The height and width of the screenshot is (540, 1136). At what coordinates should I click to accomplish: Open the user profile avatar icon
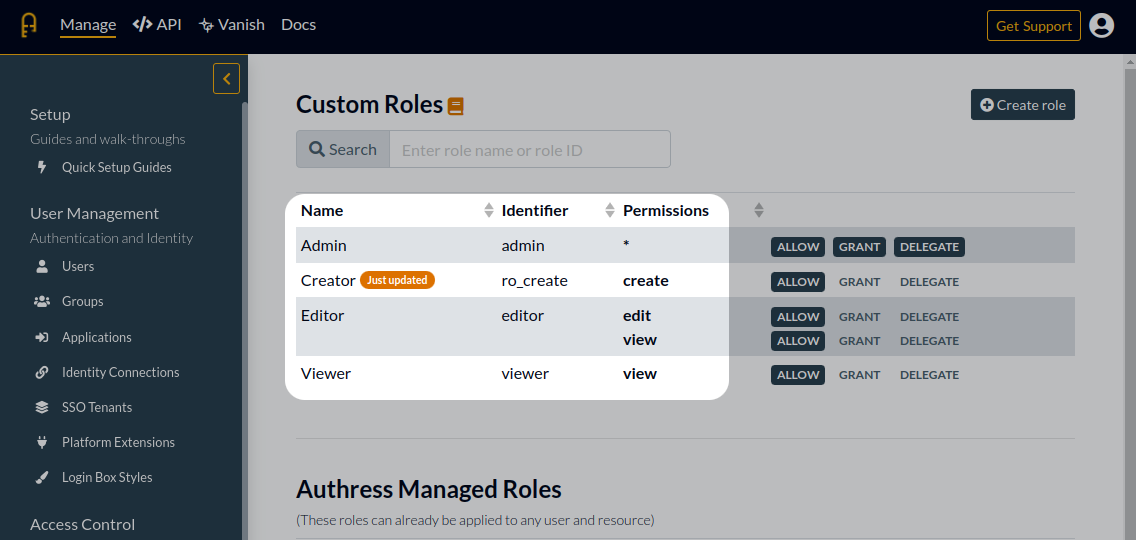pyautogui.click(x=1101, y=26)
